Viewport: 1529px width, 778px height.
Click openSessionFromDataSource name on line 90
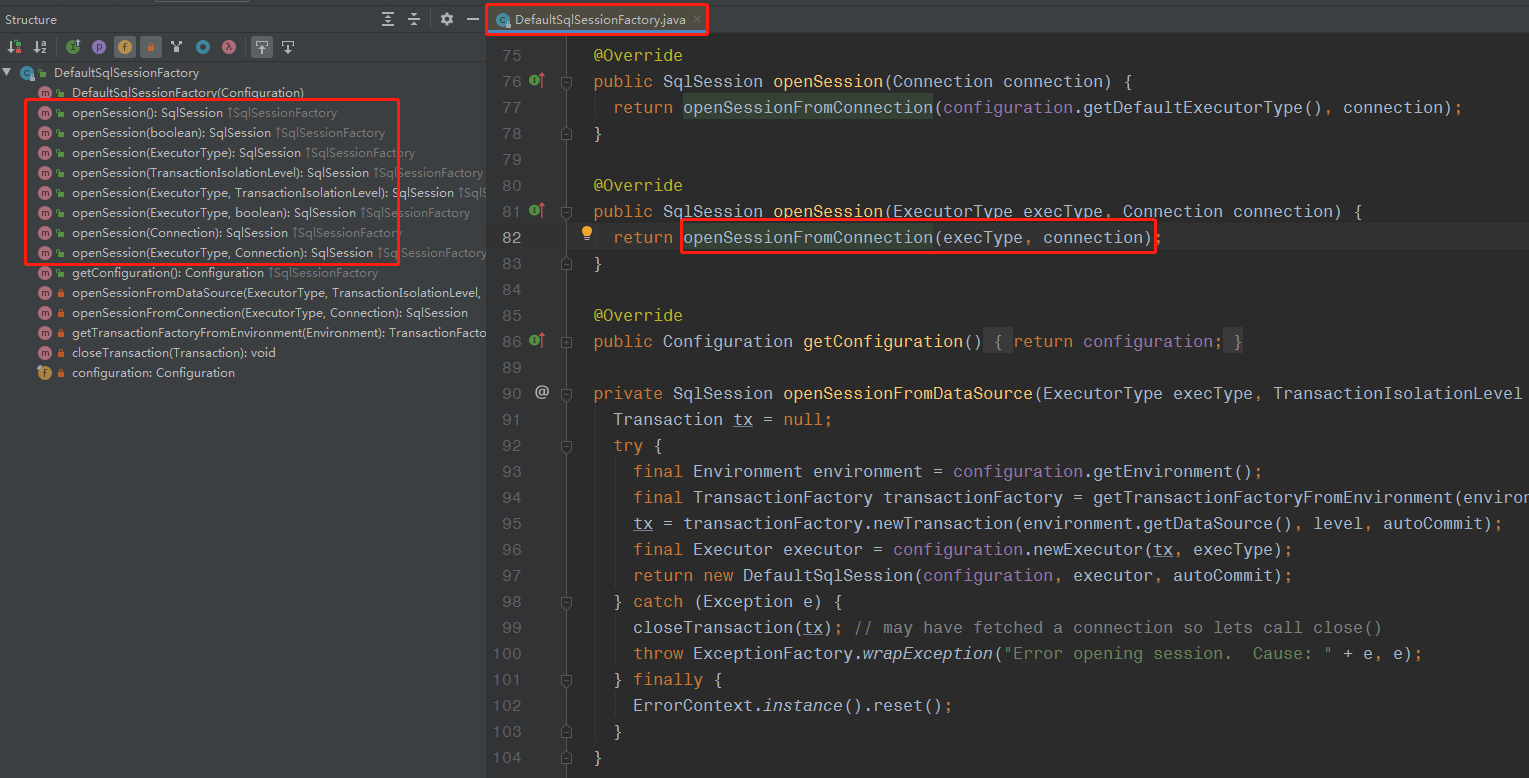[x=908, y=393]
